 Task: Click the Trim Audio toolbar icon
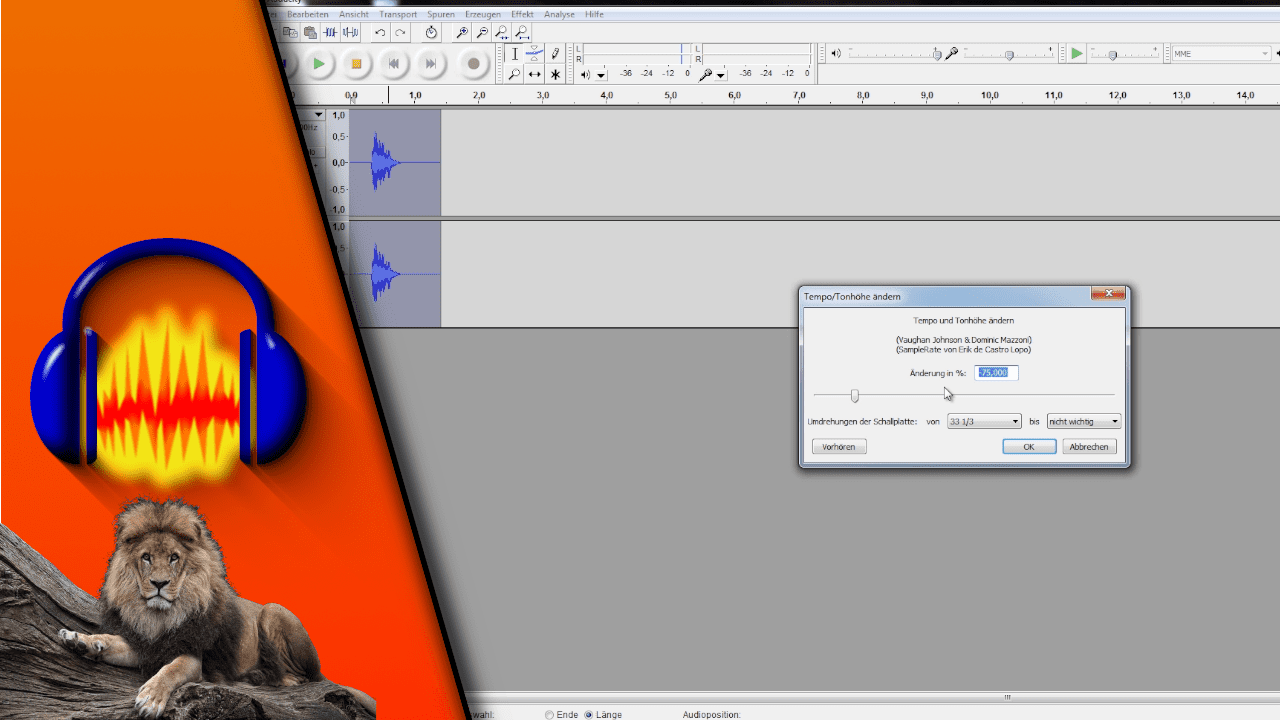[329, 32]
